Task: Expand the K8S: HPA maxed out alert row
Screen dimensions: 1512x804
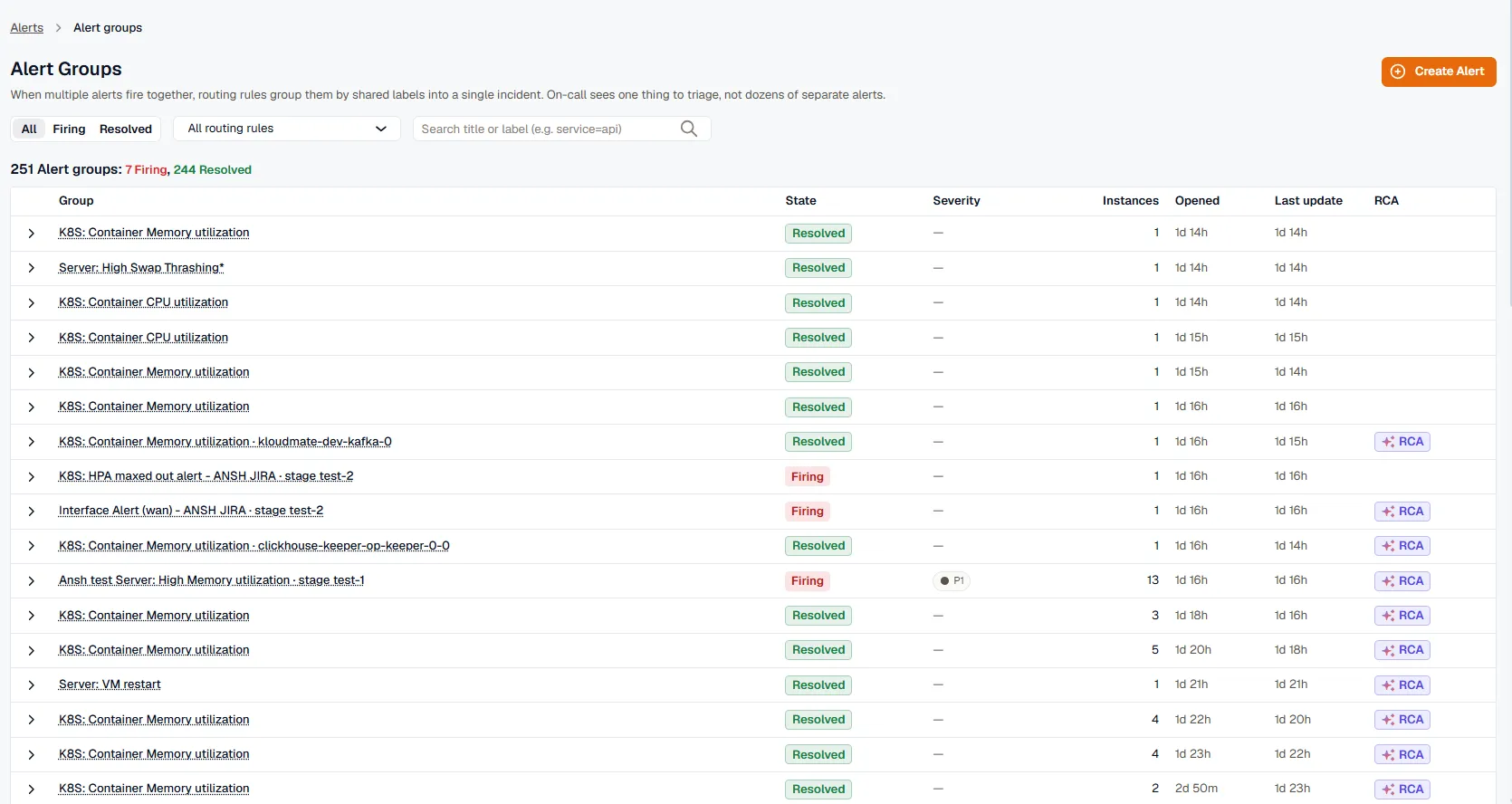Action: click(32, 477)
